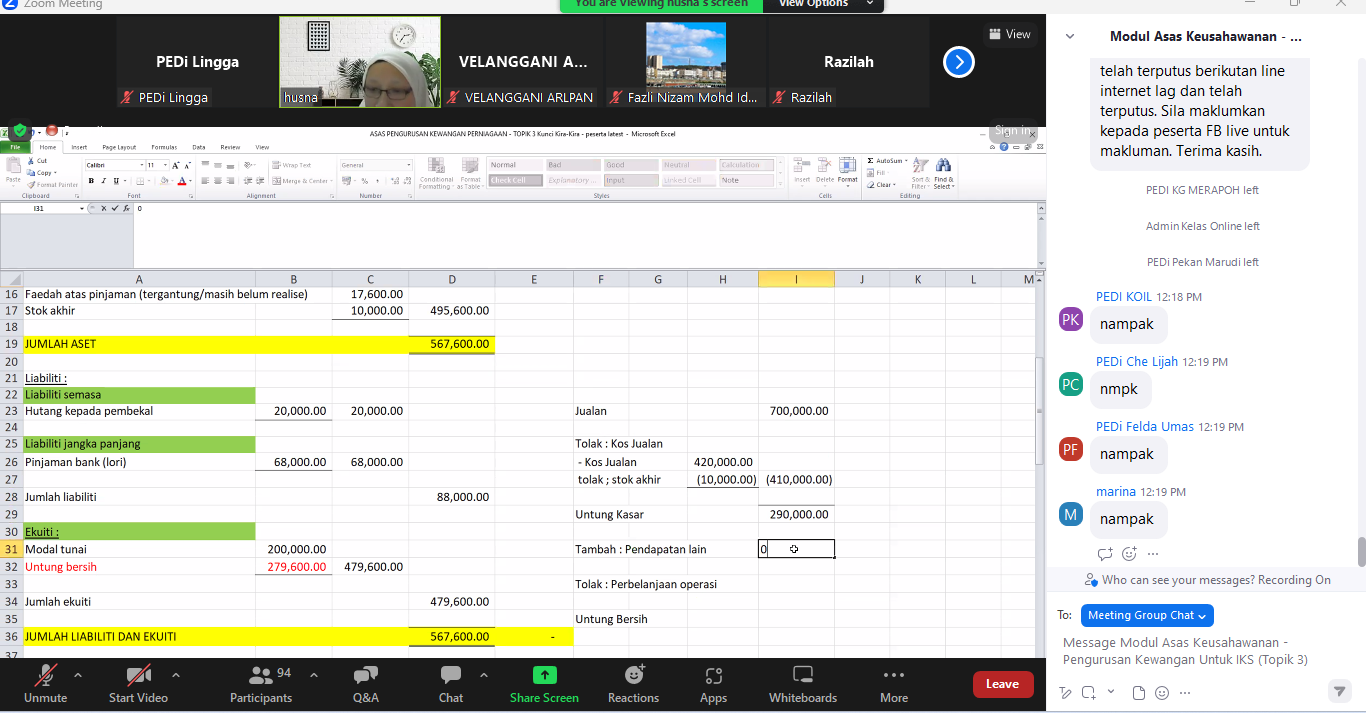The image size is (1366, 713).
Task: Click the file attachment icon in chat
Action: point(1138,692)
